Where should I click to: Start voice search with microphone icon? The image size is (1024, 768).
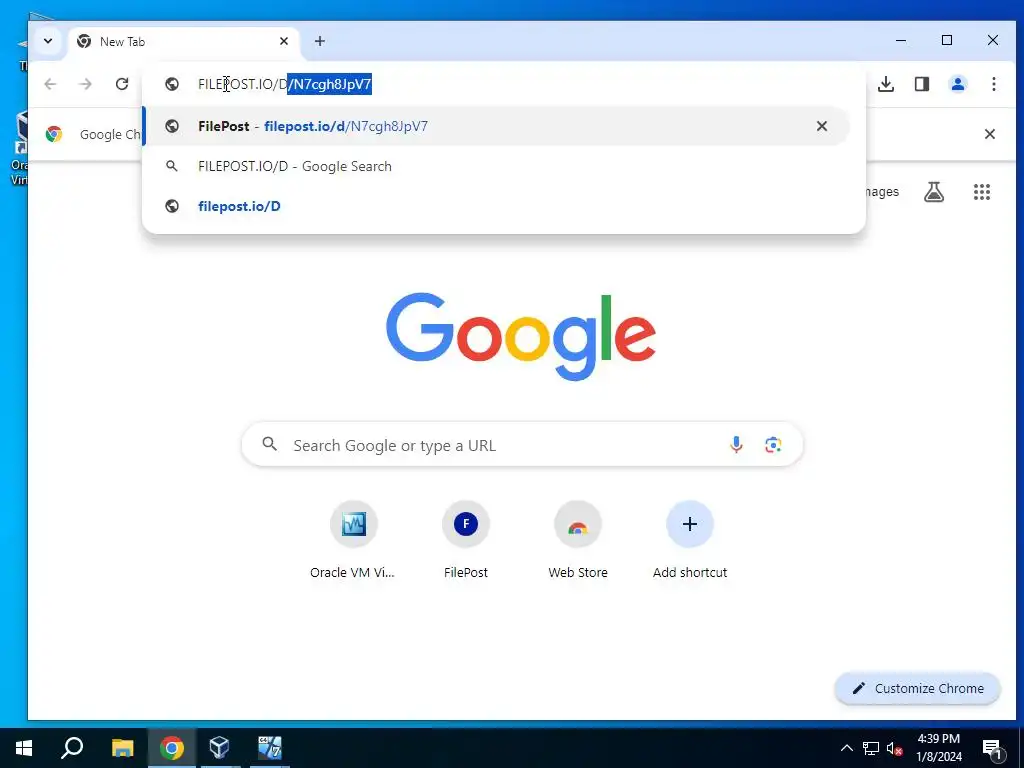736,445
